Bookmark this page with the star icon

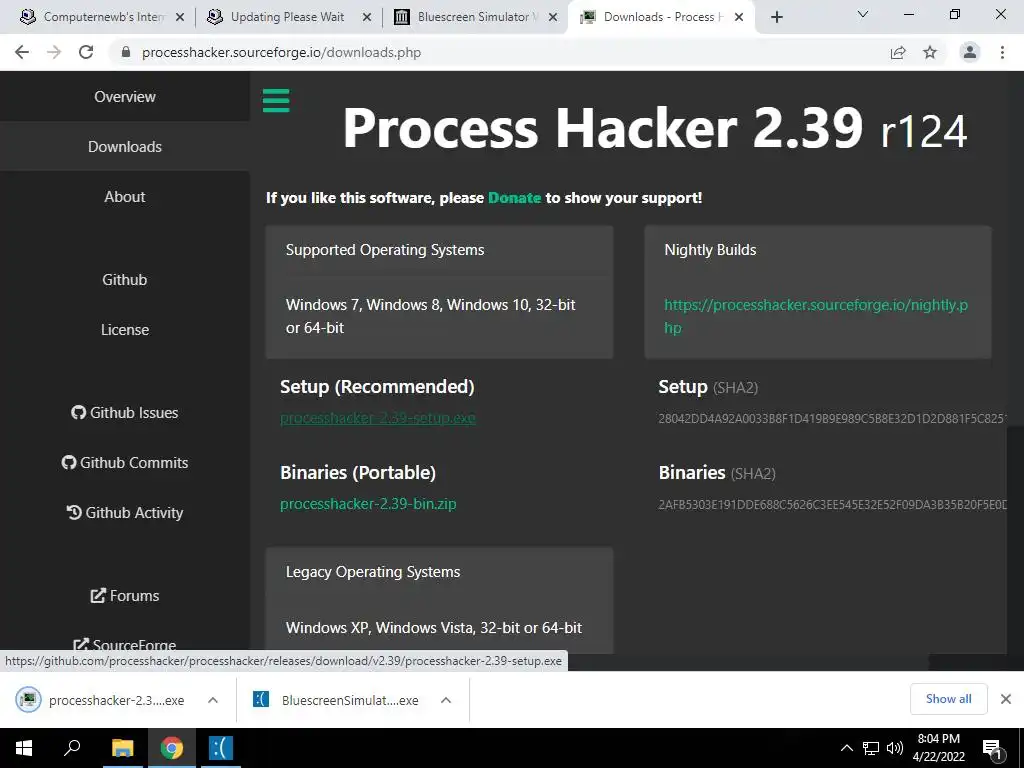click(930, 52)
